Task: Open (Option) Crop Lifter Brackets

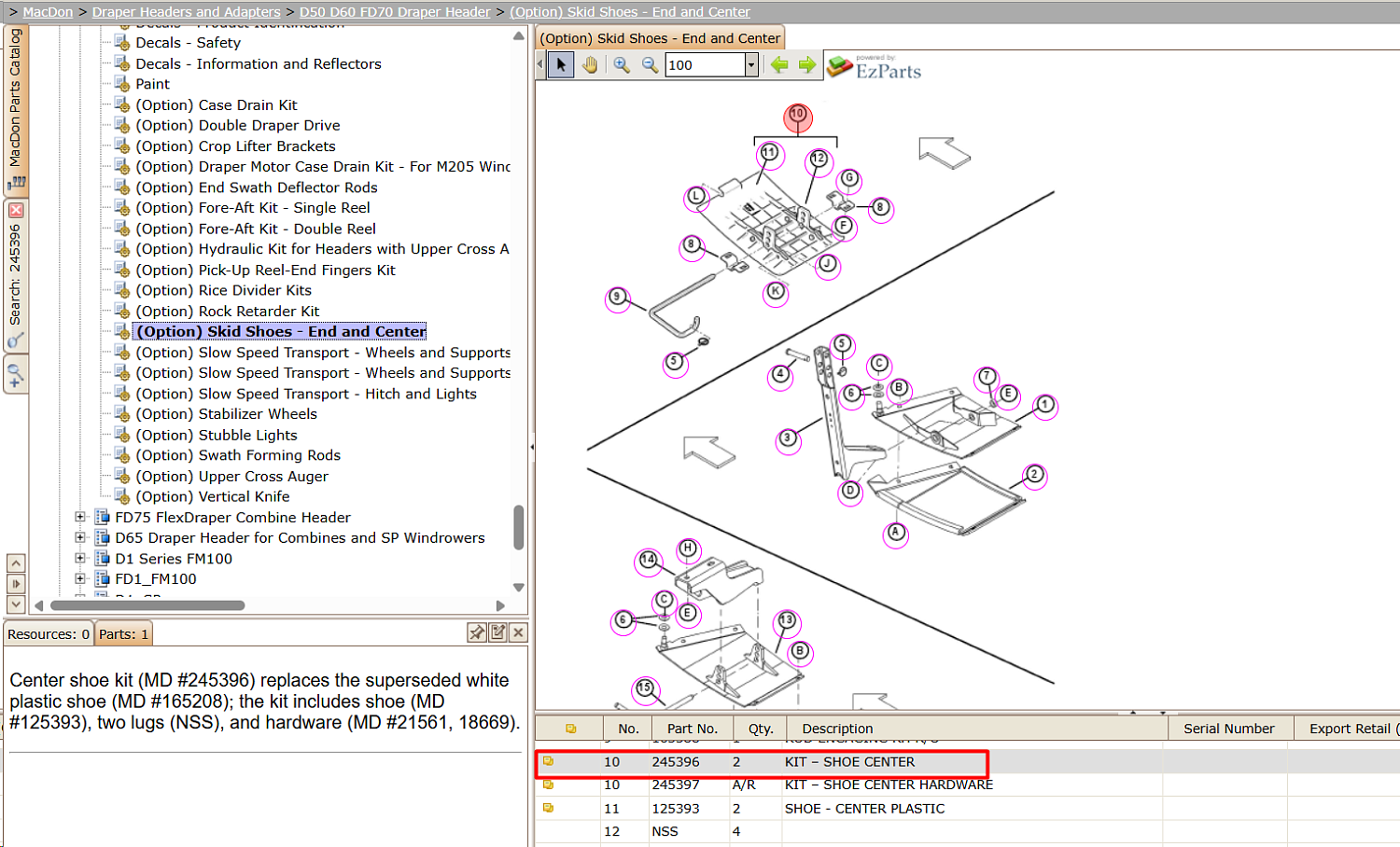Action: pos(235,146)
